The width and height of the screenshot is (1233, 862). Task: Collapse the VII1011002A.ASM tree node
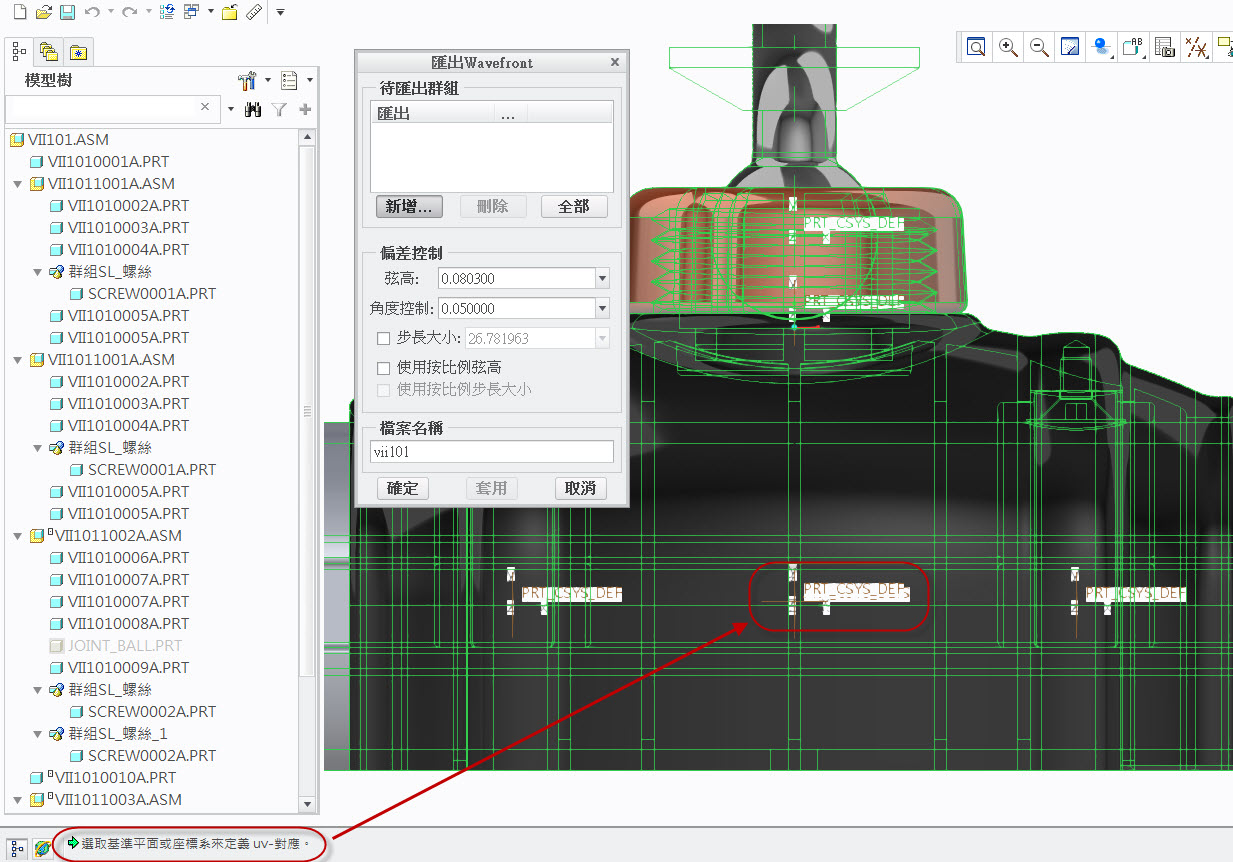[x=17, y=536]
